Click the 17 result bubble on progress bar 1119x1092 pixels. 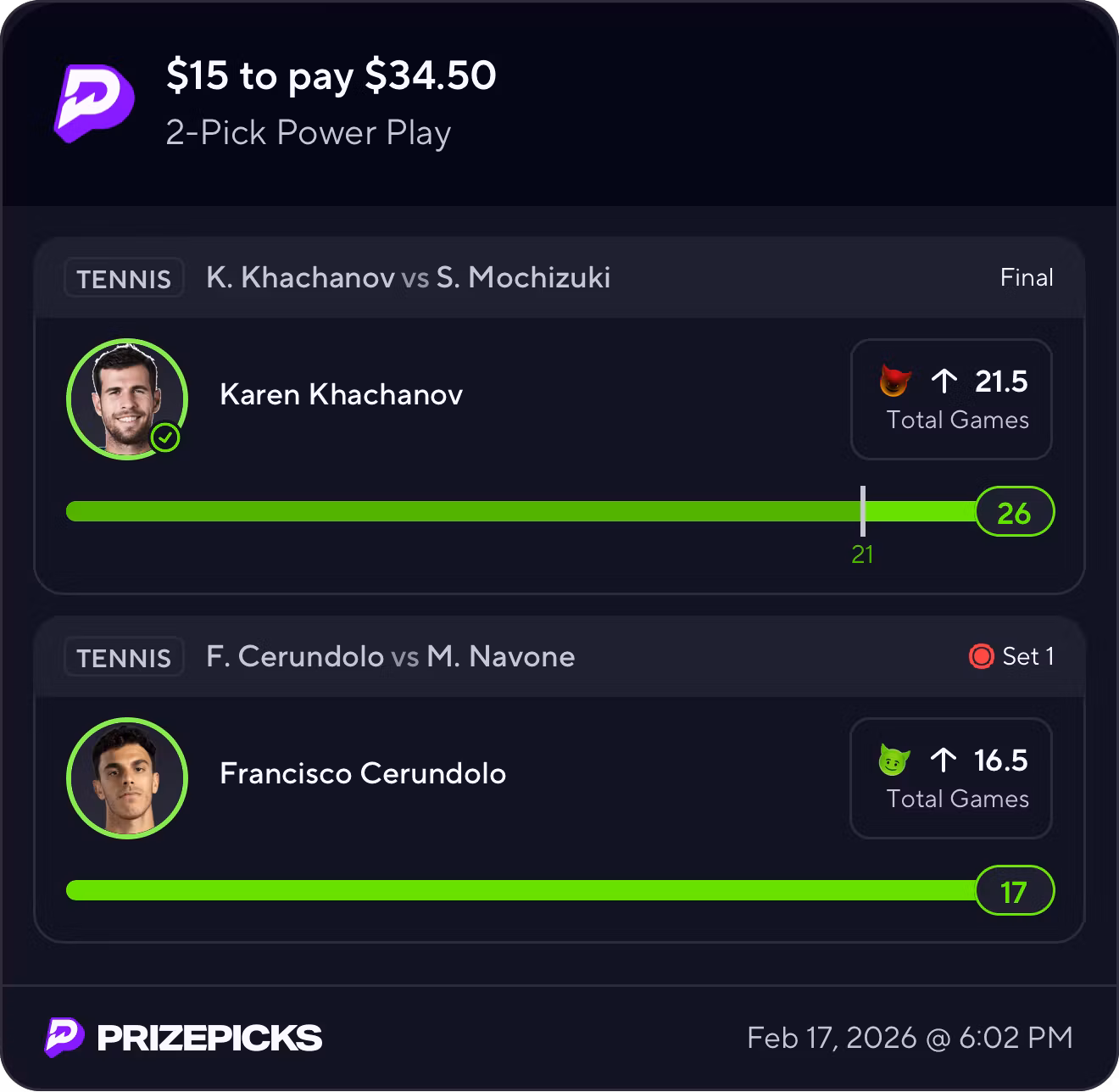click(1014, 891)
